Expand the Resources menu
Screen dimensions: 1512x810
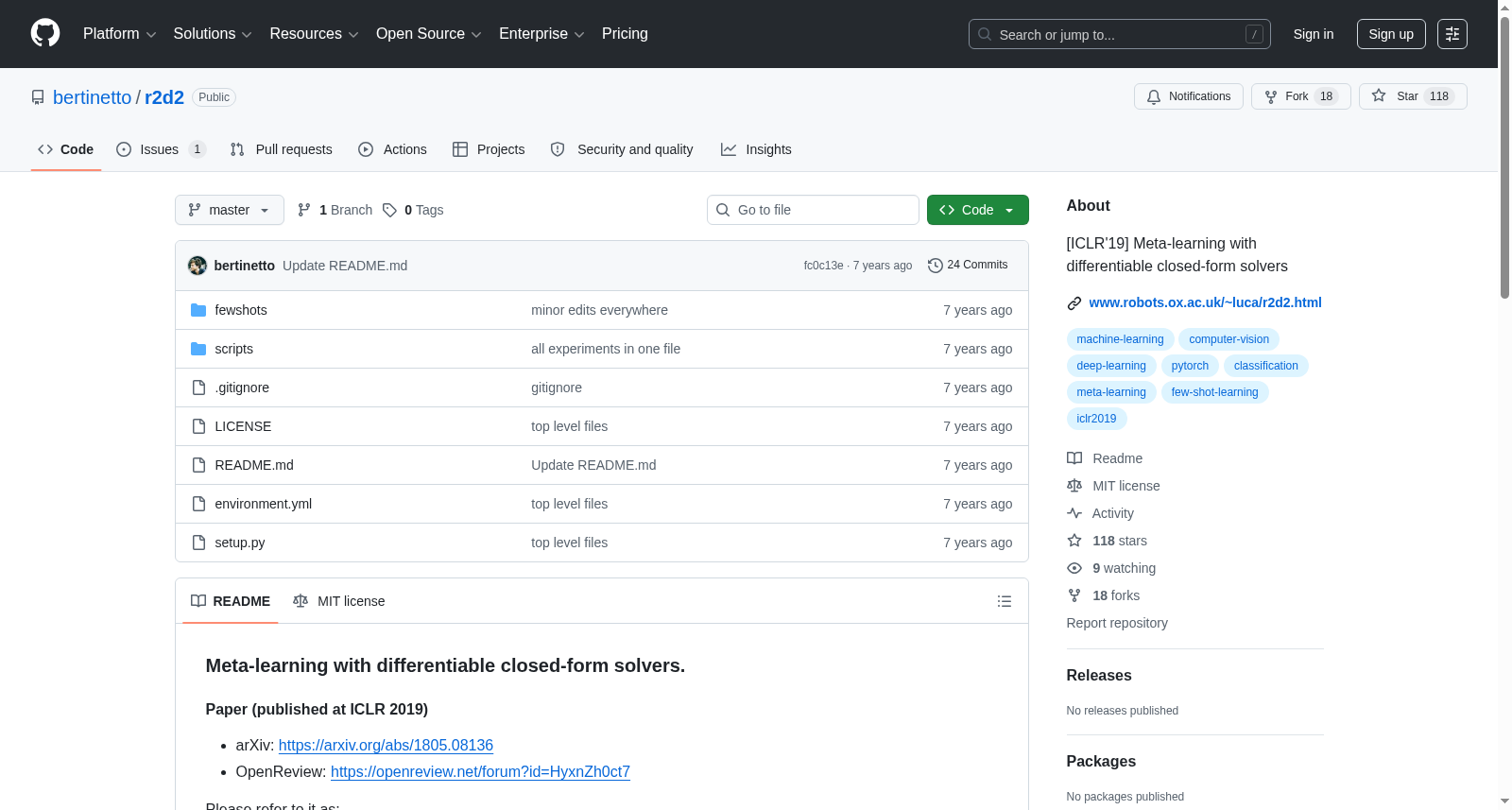click(x=314, y=34)
